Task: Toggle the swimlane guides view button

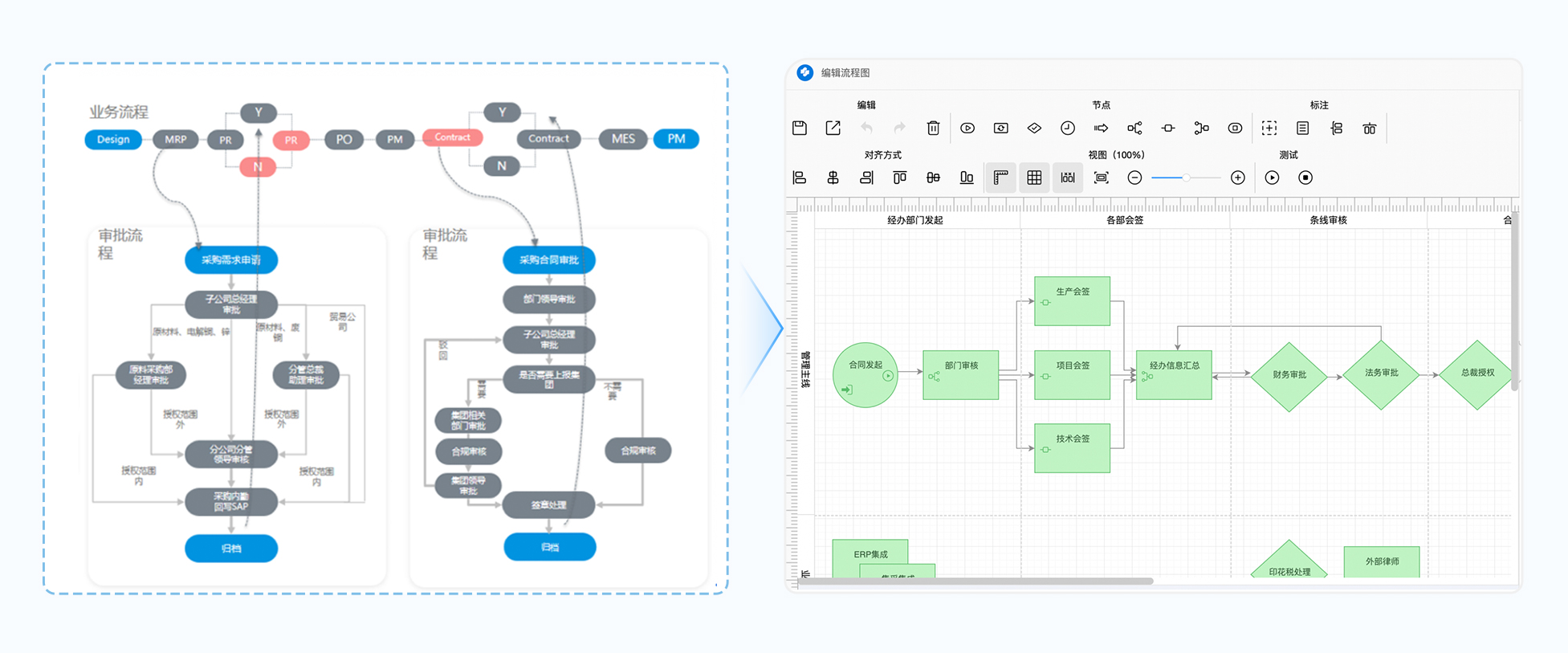Action: (x=1067, y=178)
